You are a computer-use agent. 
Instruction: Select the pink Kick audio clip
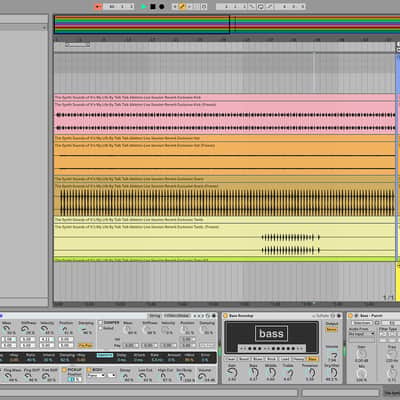(225, 117)
